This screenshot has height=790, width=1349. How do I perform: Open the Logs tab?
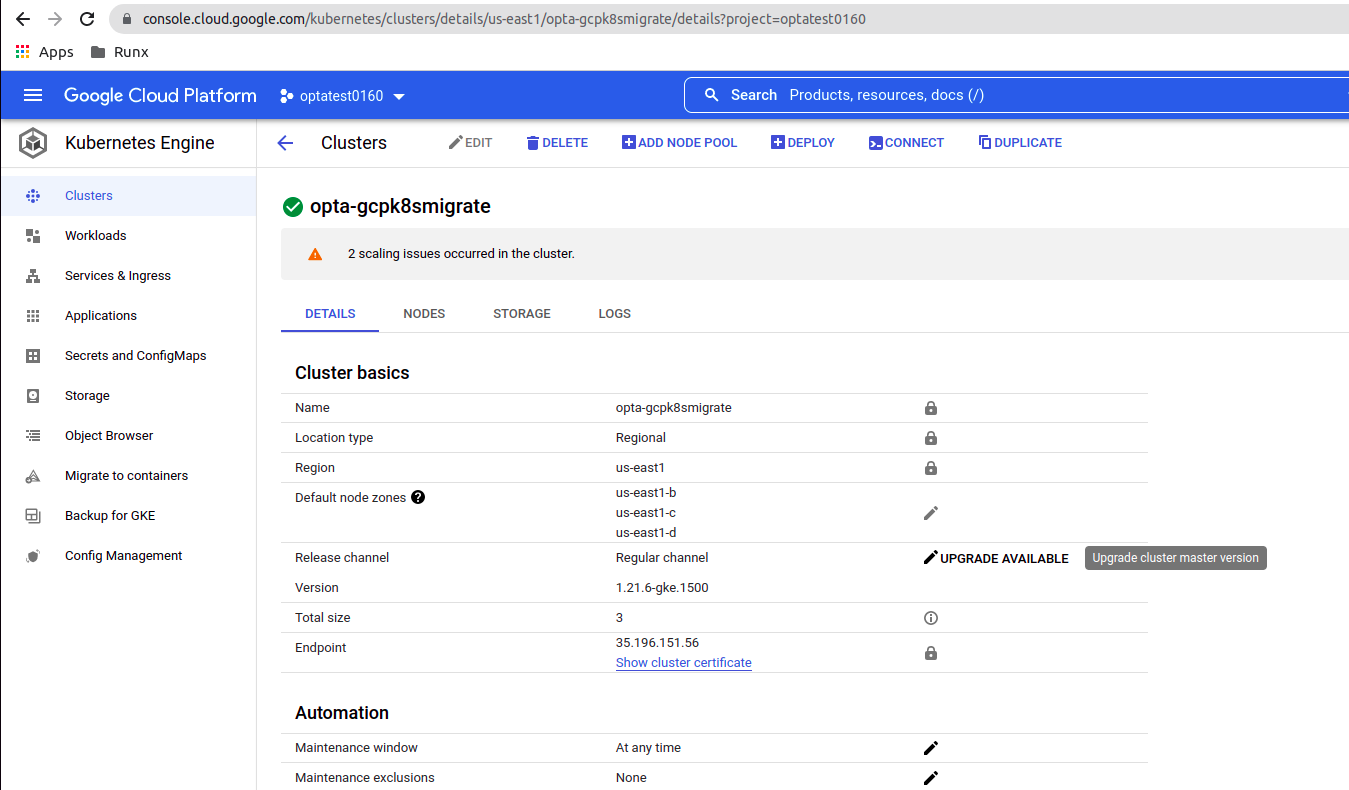tap(614, 314)
